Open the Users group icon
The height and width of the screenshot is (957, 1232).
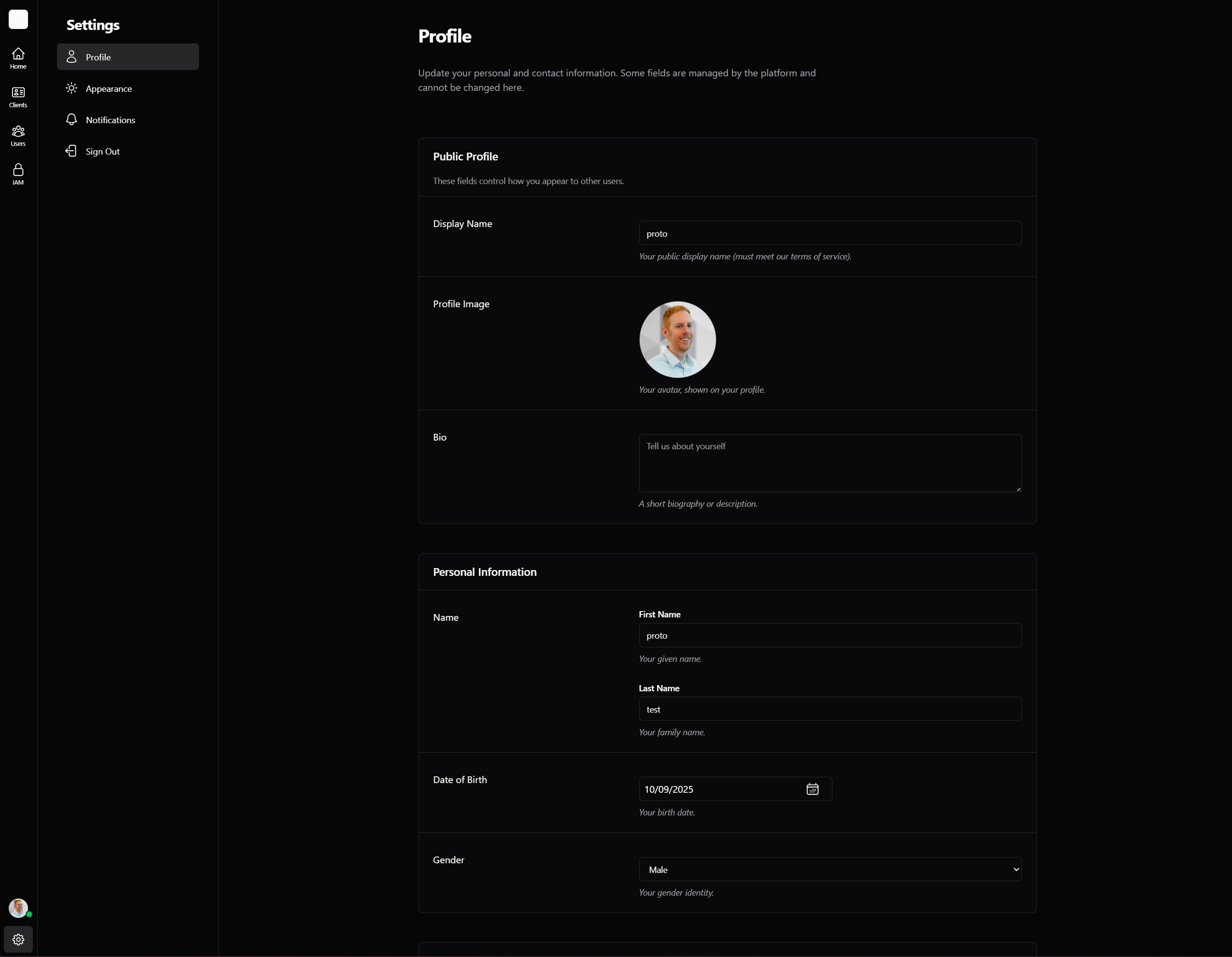click(18, 135)
